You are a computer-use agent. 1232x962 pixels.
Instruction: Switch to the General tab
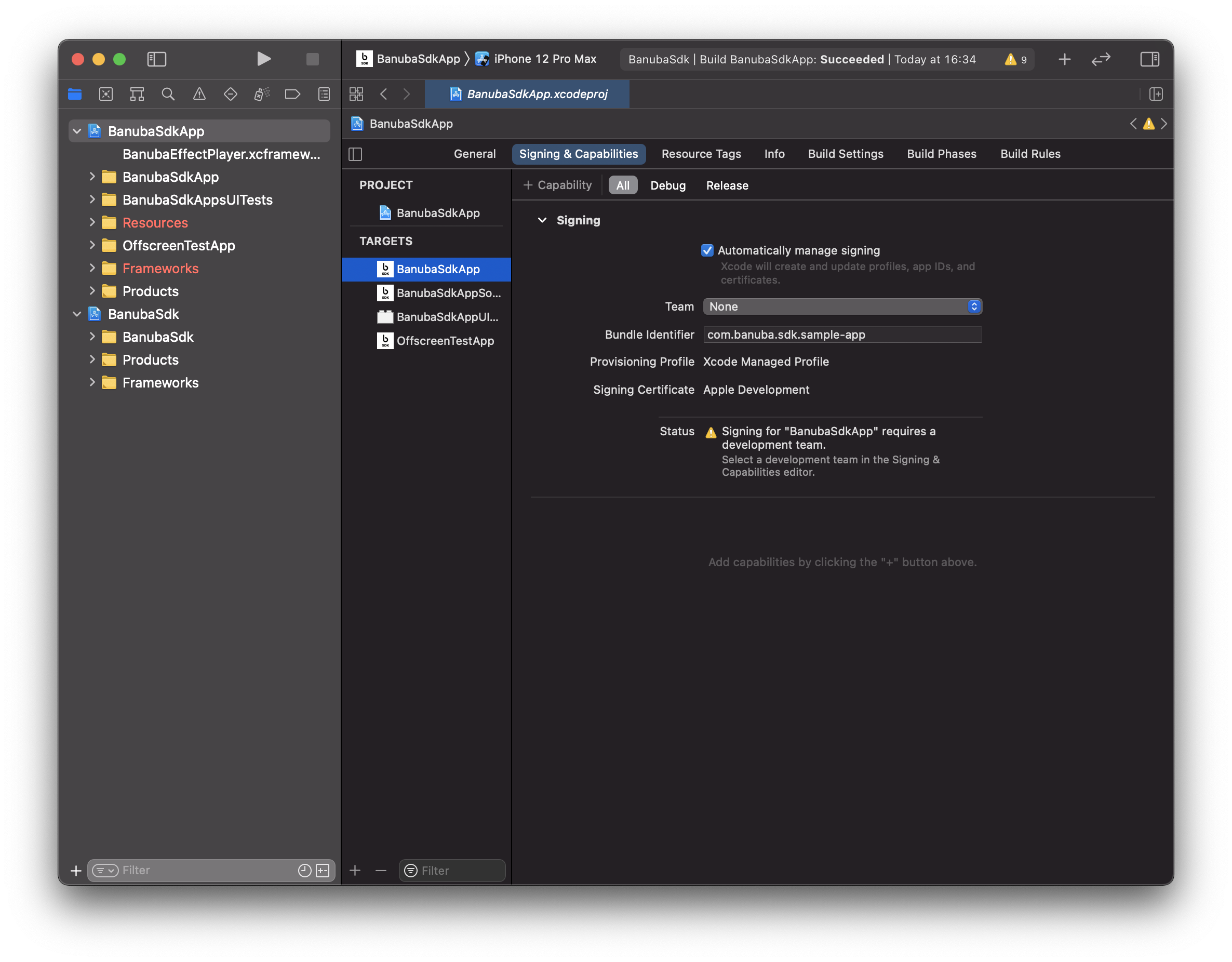click(x=474, y=154)
